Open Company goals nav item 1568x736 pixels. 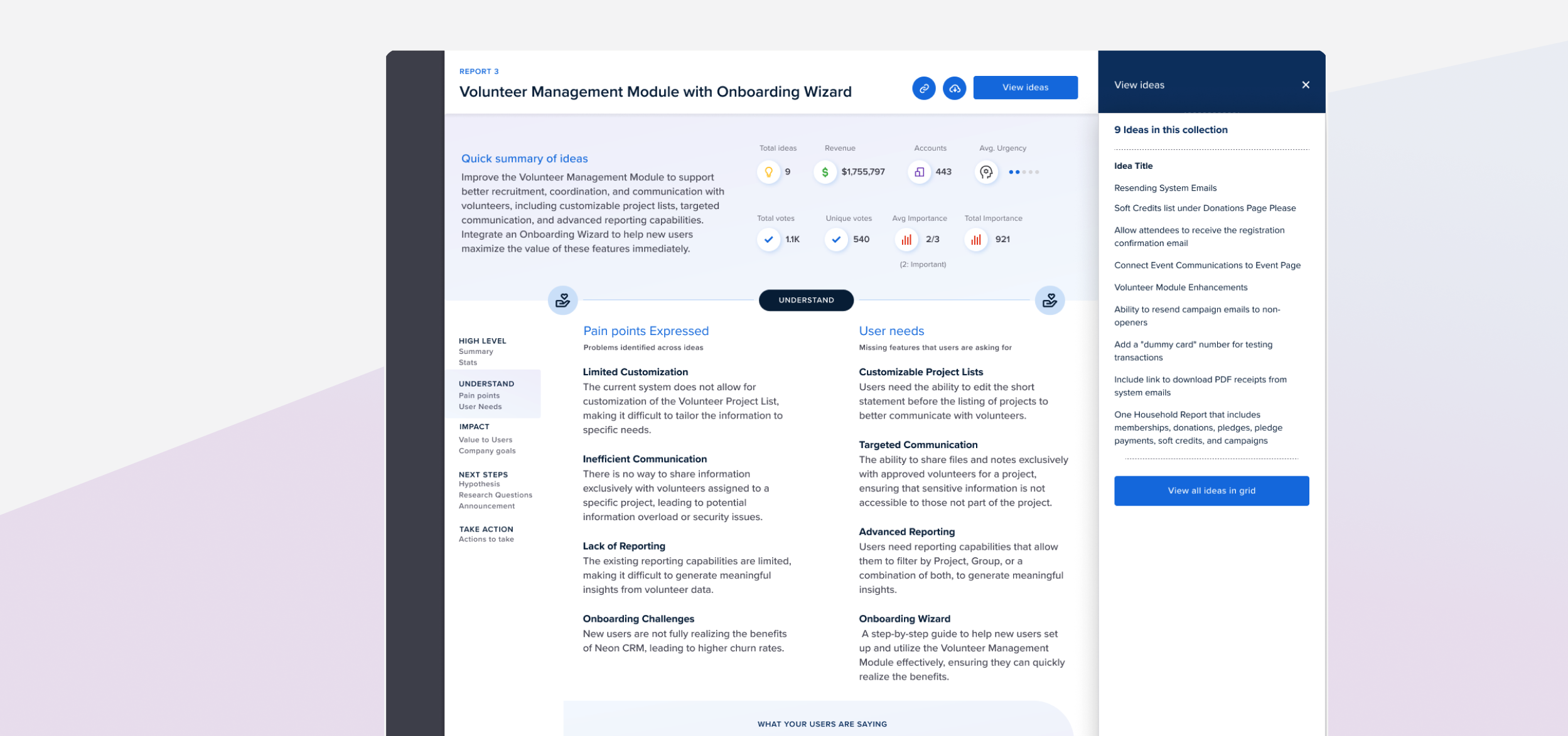tap(487, 451)
